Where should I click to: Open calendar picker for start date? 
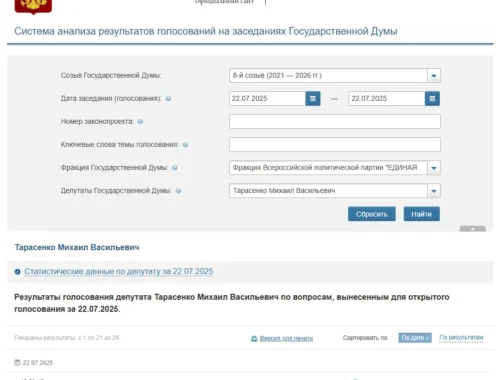(x=313, y=99)
